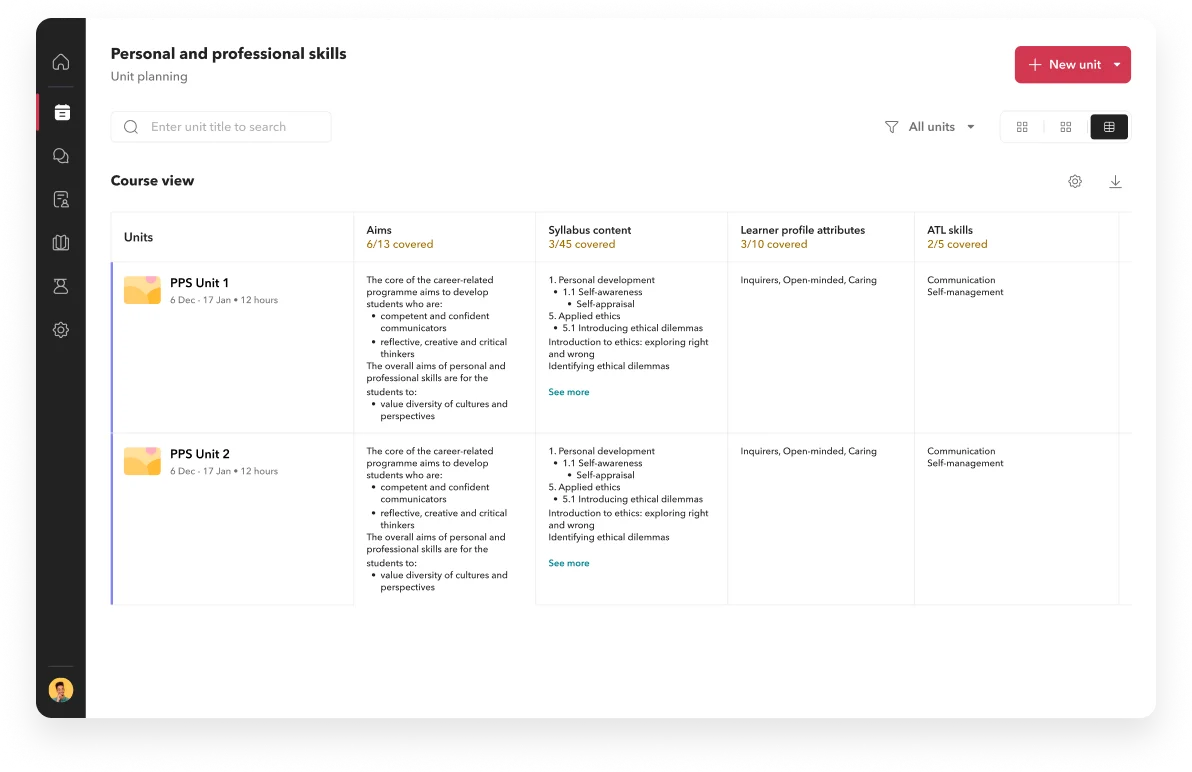Viewport: 1192px width, 772px height.
Task: Click the student person sidebar icon
Action: pos(61,287)
